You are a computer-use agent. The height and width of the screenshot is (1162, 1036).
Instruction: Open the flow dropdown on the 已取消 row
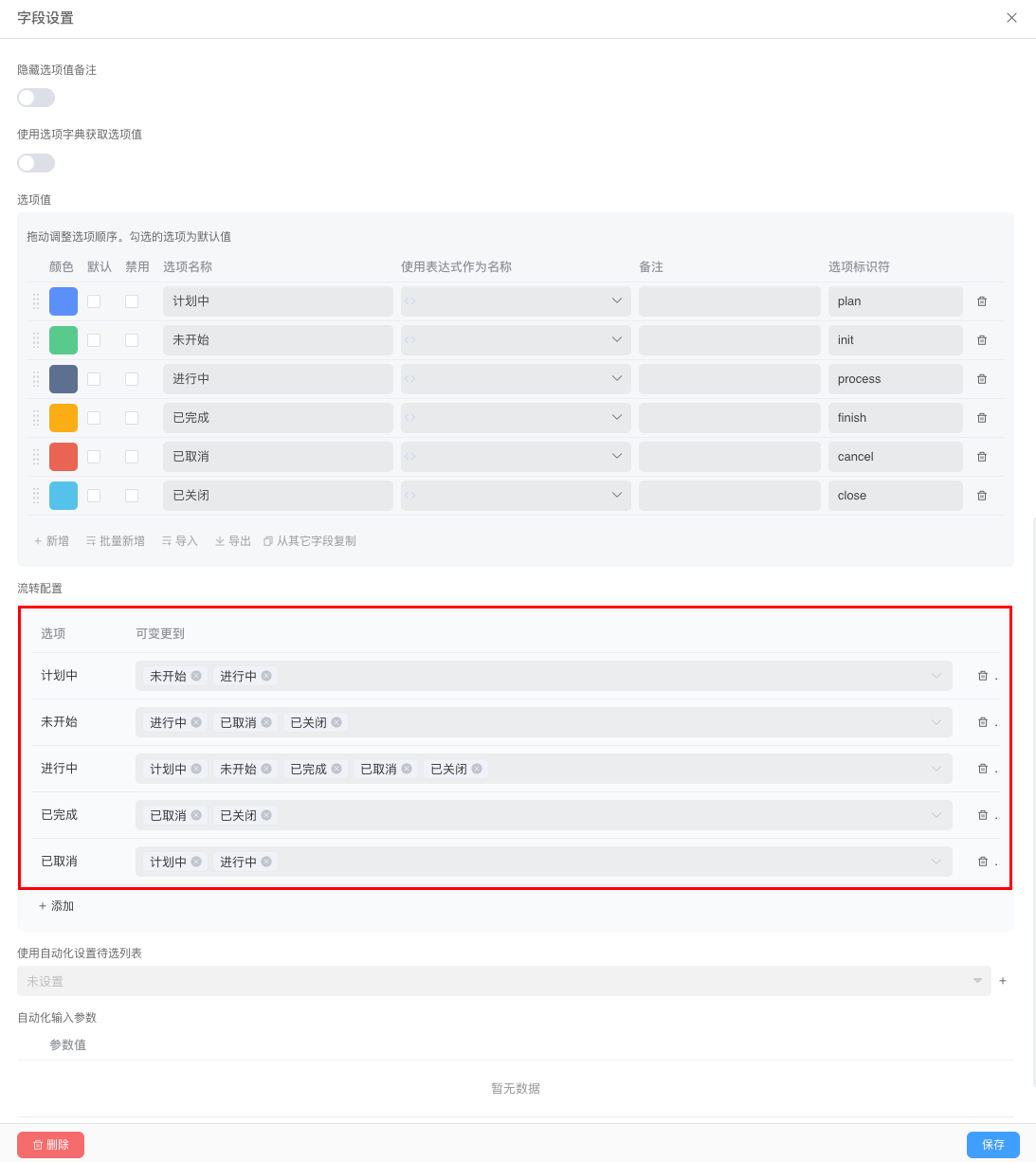pyautogui.click(x=936, y=862)
